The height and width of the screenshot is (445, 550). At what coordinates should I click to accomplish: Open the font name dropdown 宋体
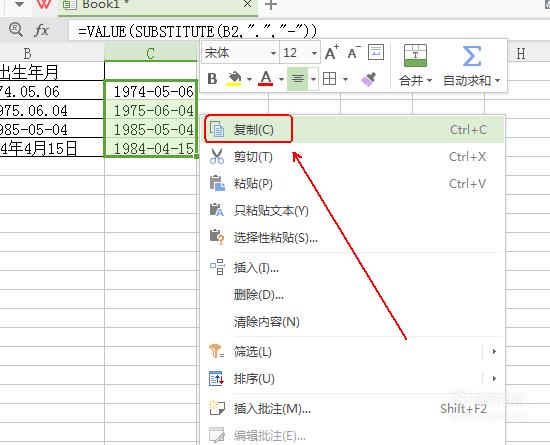point(273,53)
